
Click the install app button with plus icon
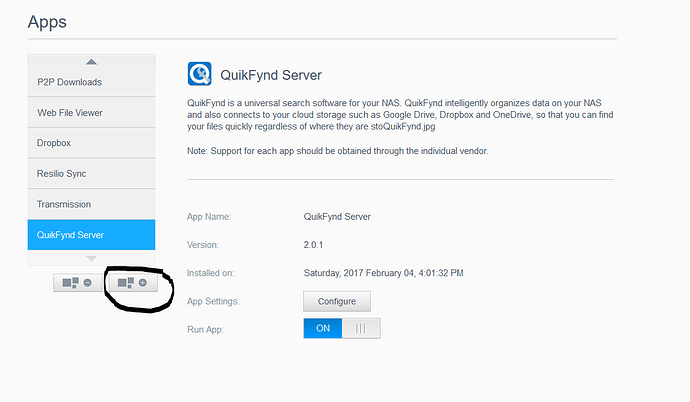(x=132, y=283)
